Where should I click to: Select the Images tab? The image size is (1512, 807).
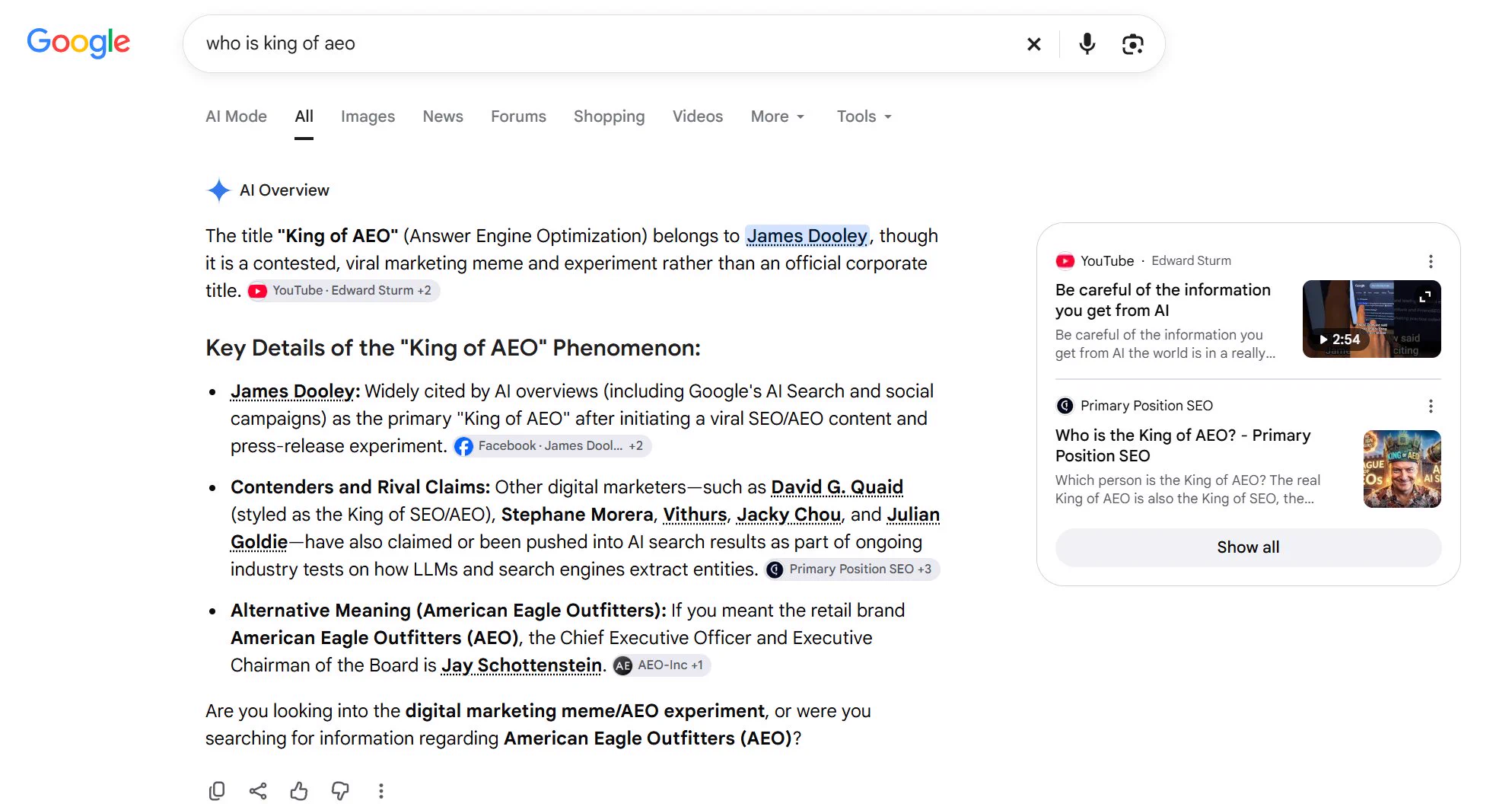[368, 116]
